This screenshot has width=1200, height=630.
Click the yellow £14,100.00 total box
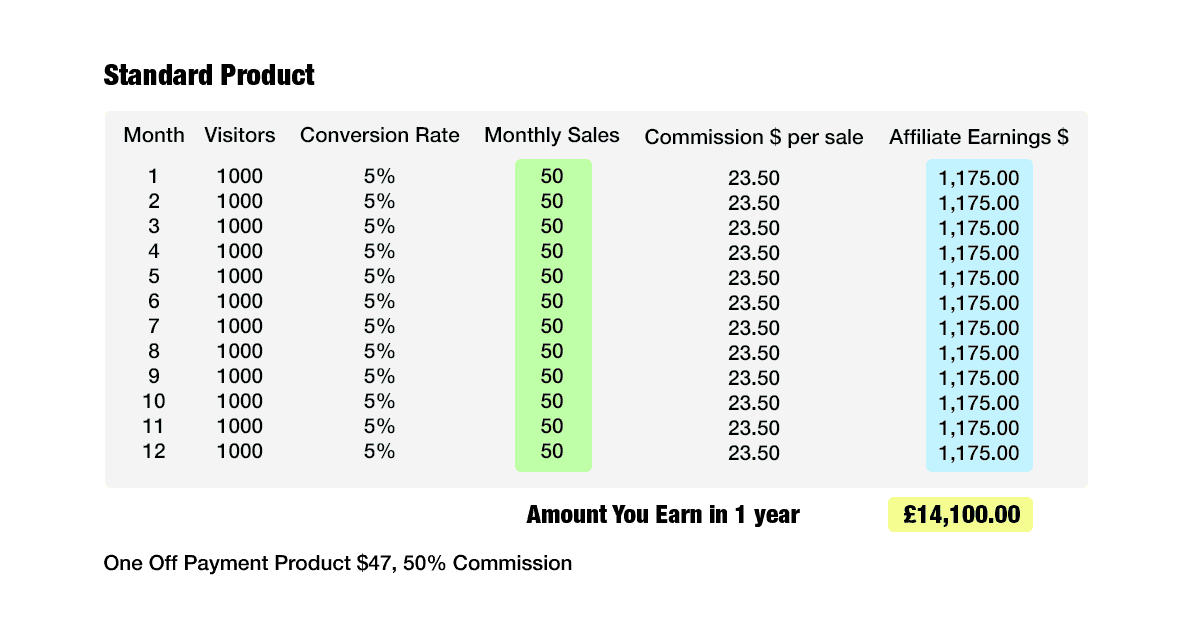[x=960, y=515]
